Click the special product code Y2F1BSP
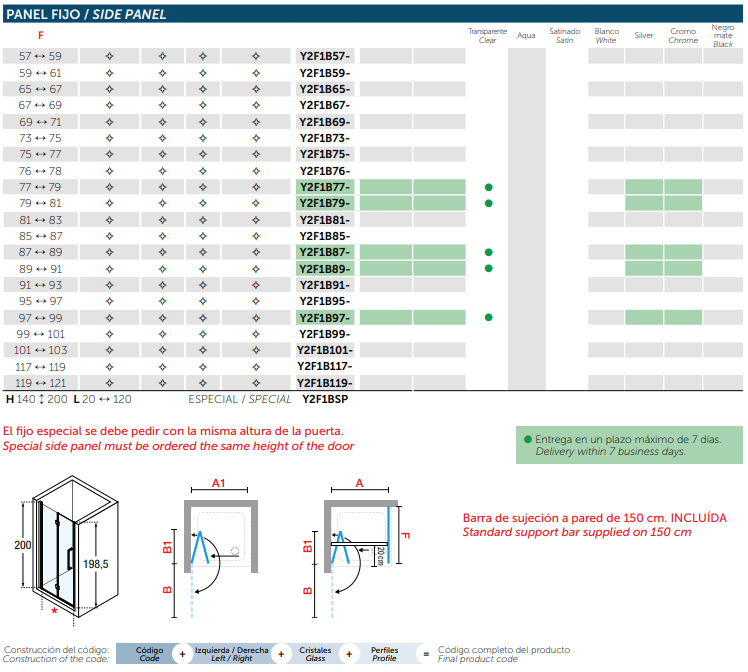This screenshot has height=672, width=748. click(x=325, y=398)
